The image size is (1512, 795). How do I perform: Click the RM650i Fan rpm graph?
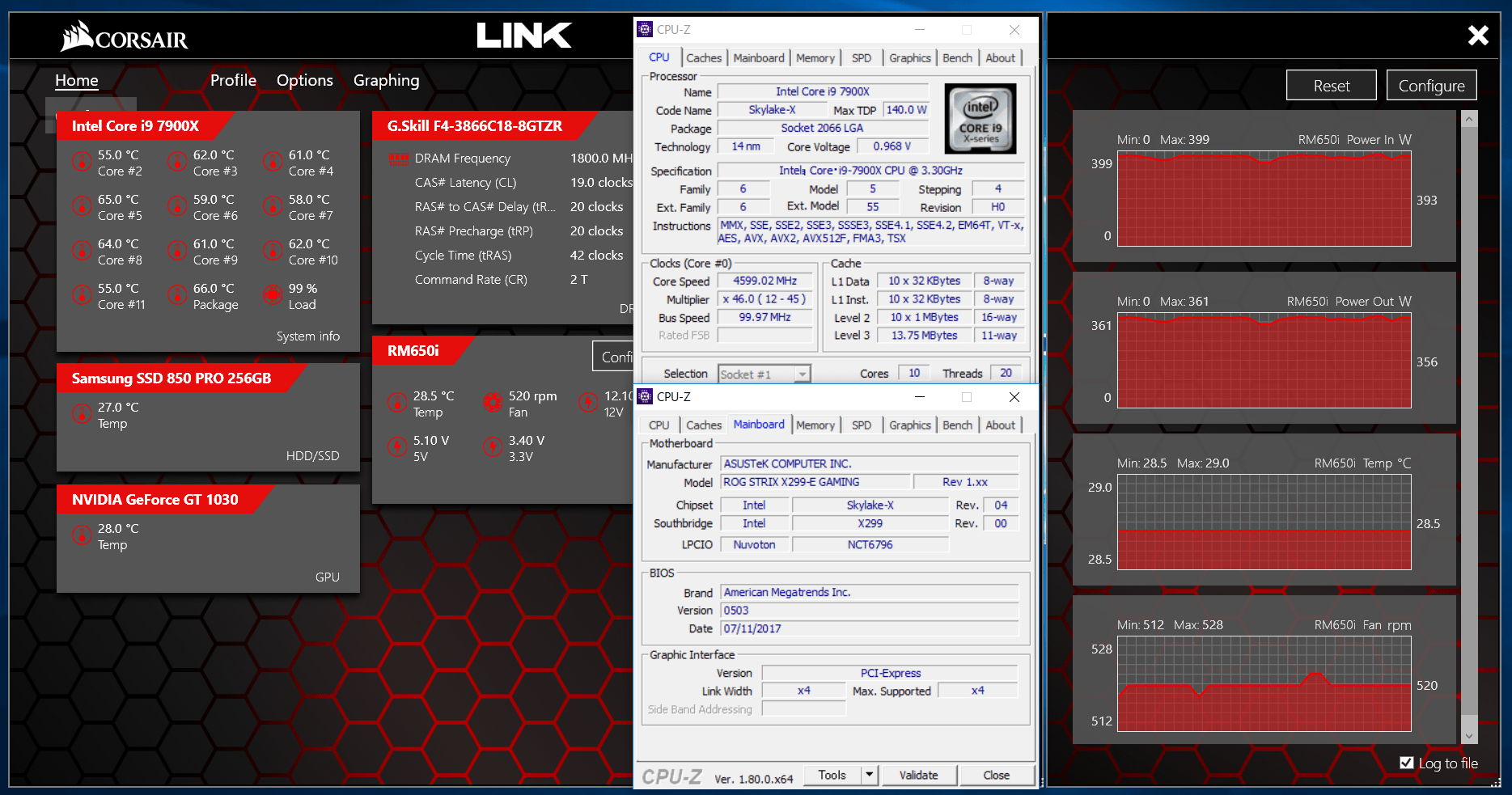coord(1264,684)
